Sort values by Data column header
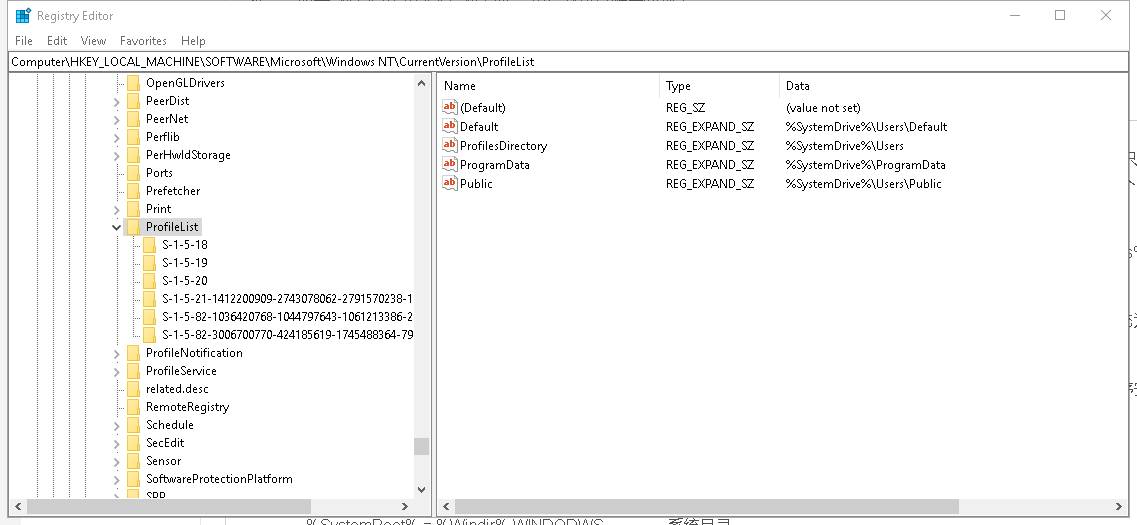Viewport: 1137px width, 525px height. tap(954, 86)
